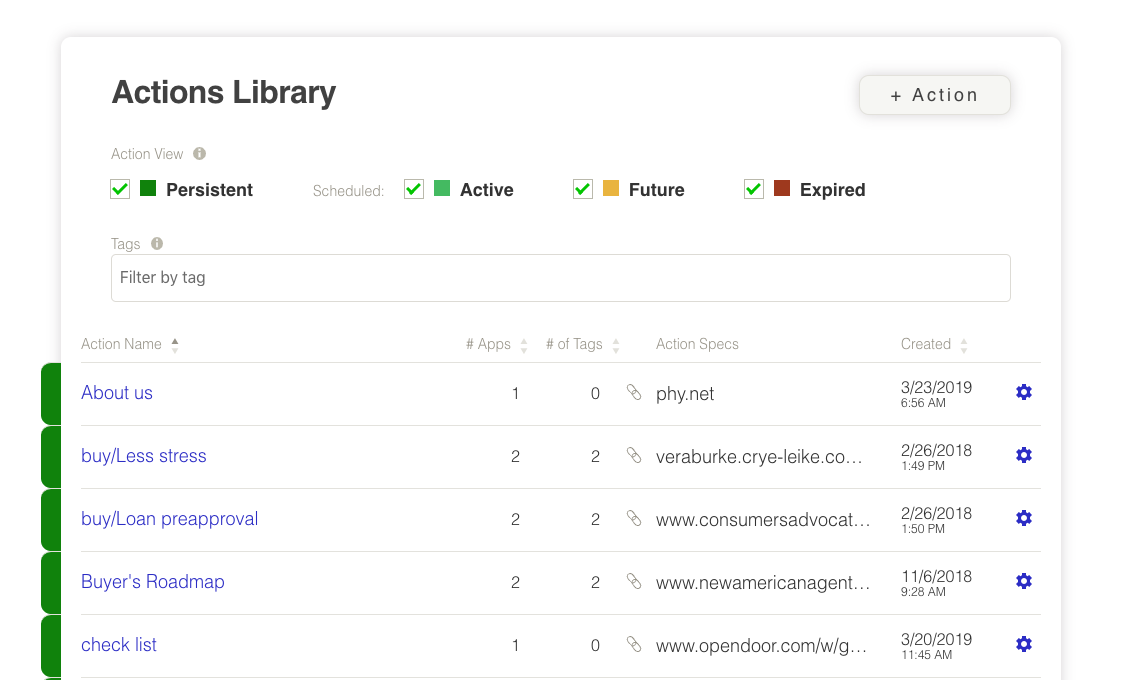Image resolution: width=1121 pixels, height=680 pixels.
Task: Toggle the Active scheduled checkbox
Action: pyautogui.click(x=414, y=189)
